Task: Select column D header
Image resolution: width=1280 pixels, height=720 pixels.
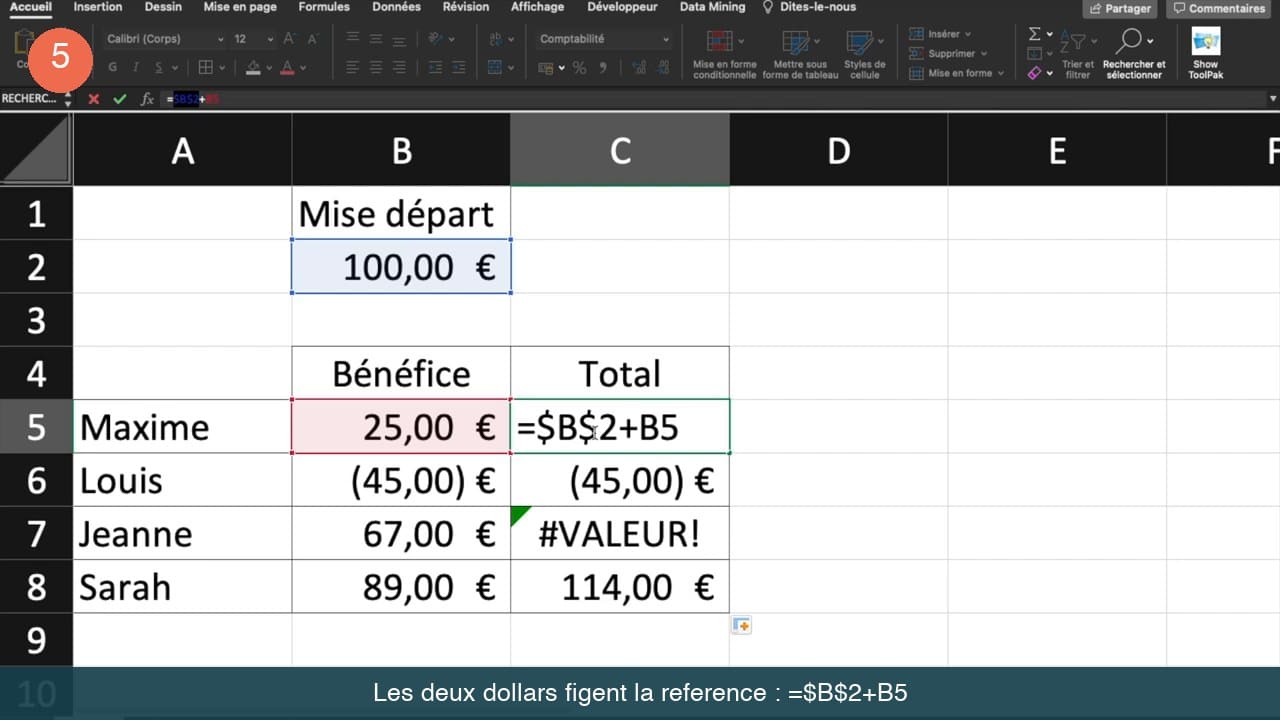Action: [x=838, y=150]
